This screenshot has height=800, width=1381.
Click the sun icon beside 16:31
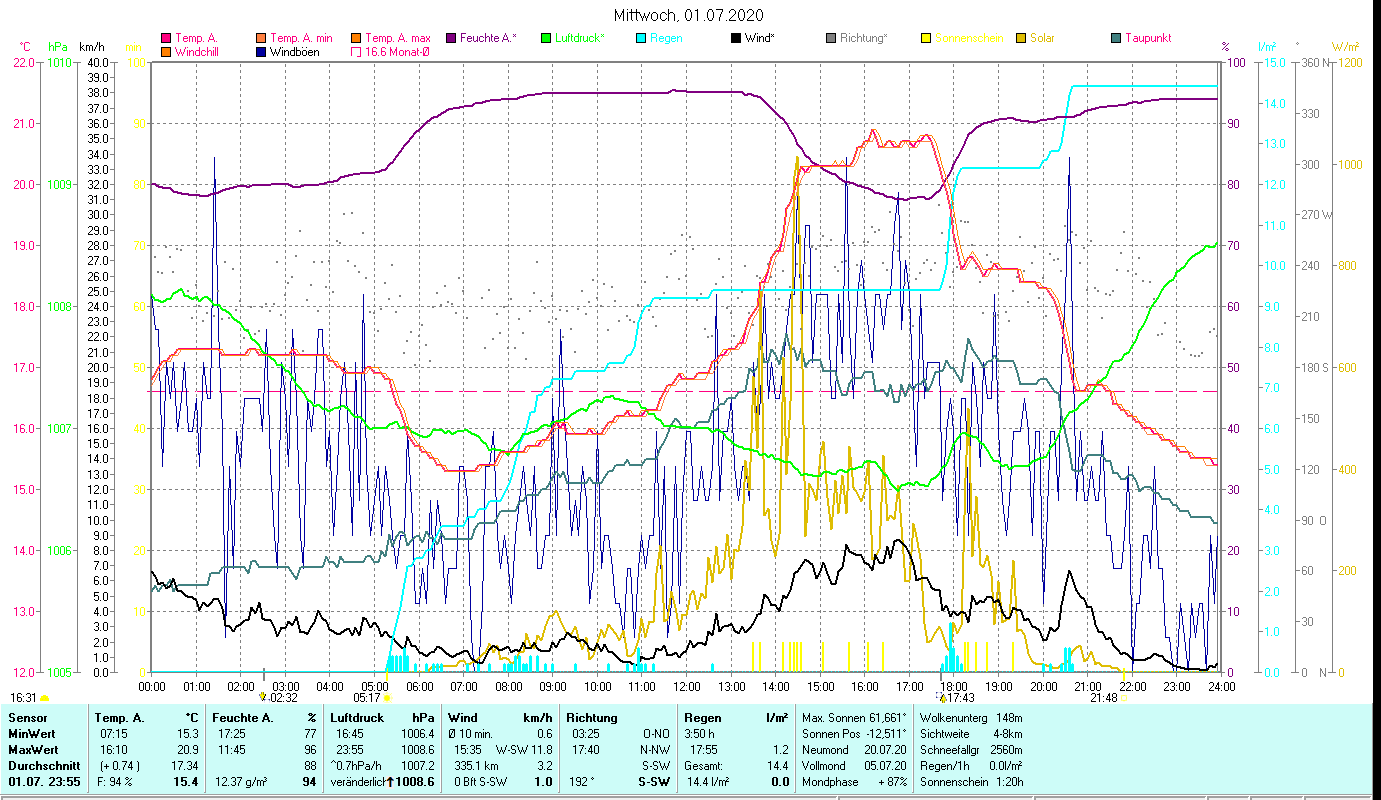[x=44, y=698]
